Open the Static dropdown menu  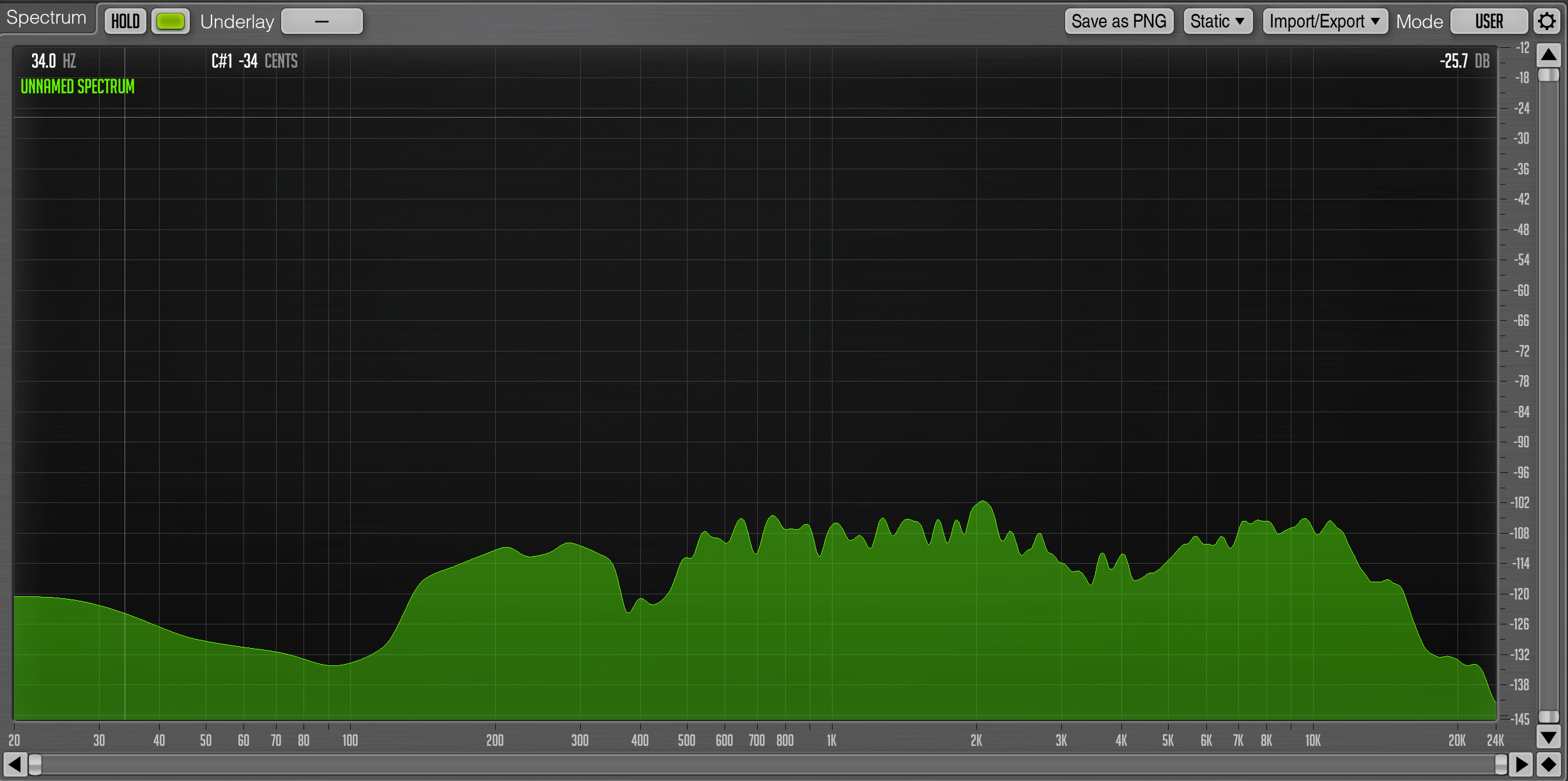(1217, 21)
